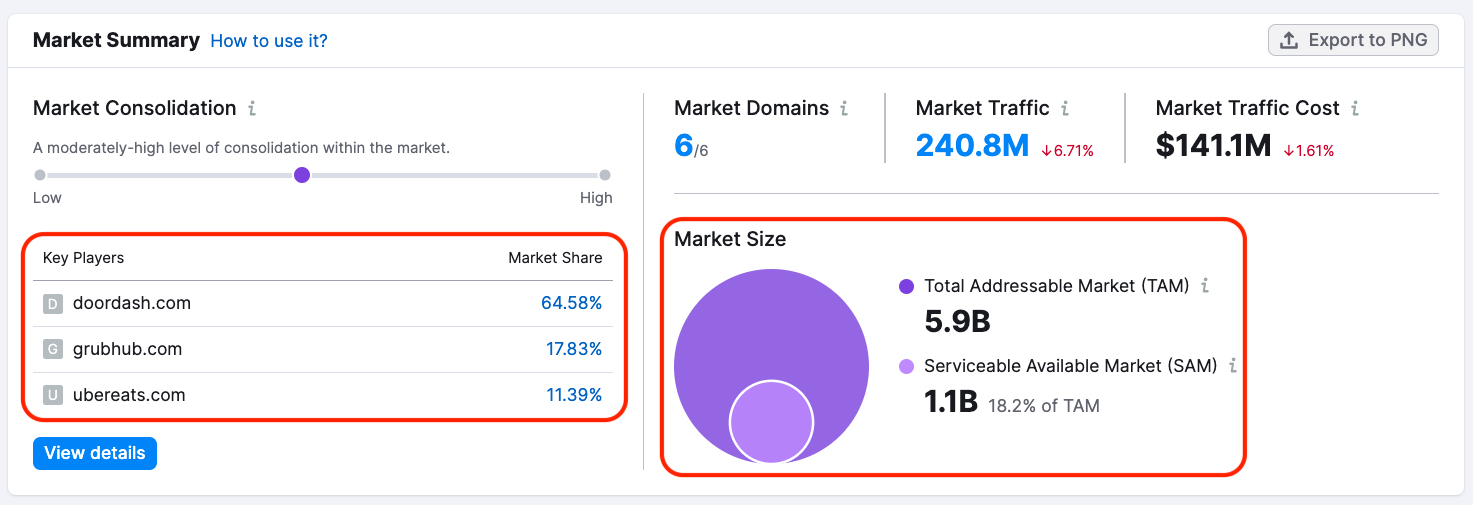Click the Market Traffic Cost value $141.1M
The height and width of the screenshot is (505, 1473).
click(x=1213, y=146)
